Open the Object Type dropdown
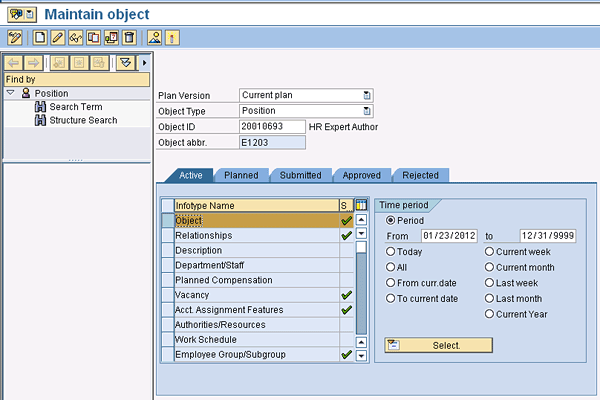600x400 pixels. (367, 111)
